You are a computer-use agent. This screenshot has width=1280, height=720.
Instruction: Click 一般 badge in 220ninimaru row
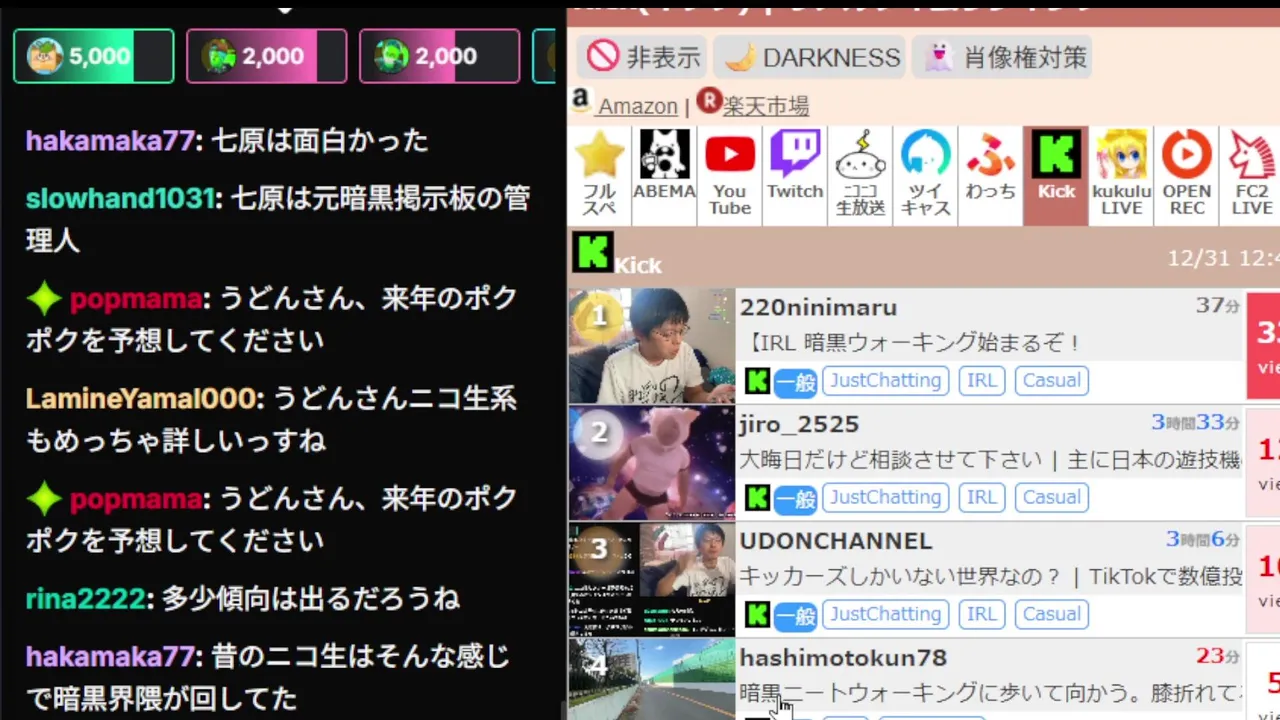[796, 382]
